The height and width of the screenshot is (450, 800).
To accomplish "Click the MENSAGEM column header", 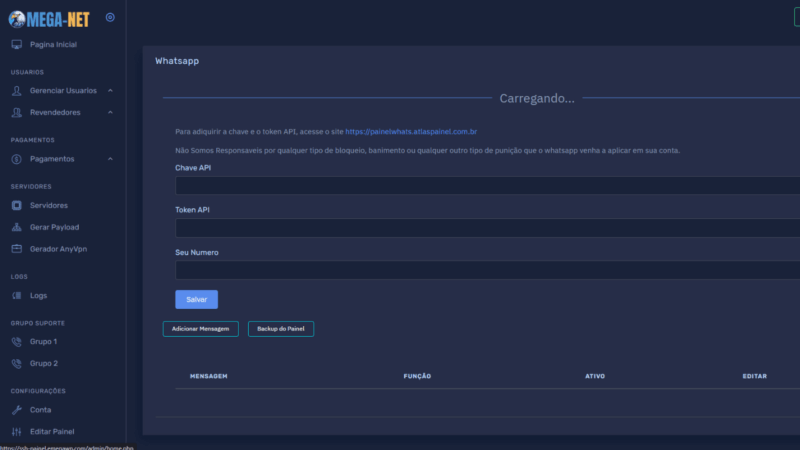I will 209,377.
